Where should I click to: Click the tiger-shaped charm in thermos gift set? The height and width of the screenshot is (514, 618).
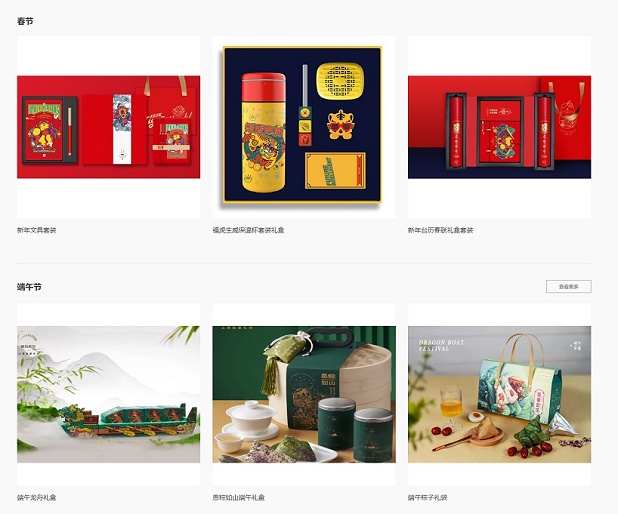click(341, 125)
